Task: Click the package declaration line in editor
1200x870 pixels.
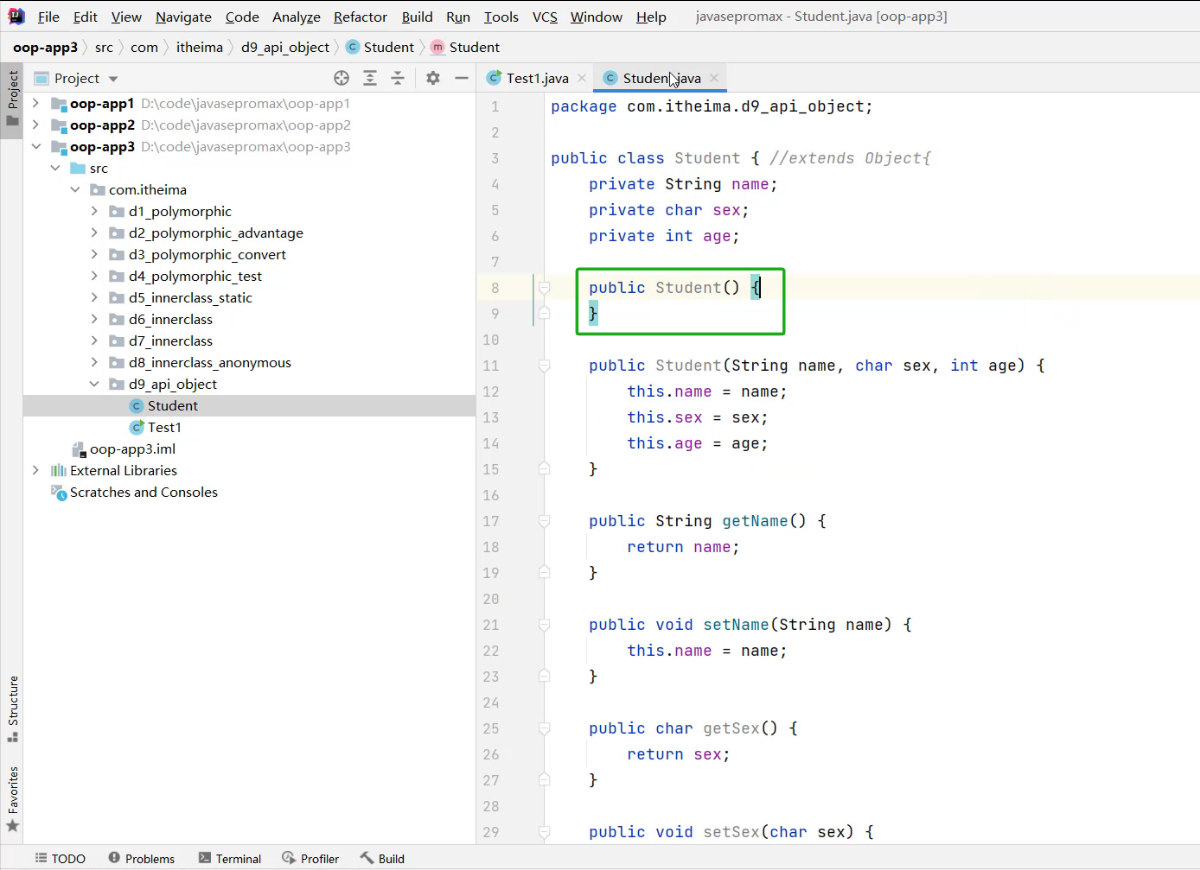Action: pyautogui.click(x=712, y=106)
